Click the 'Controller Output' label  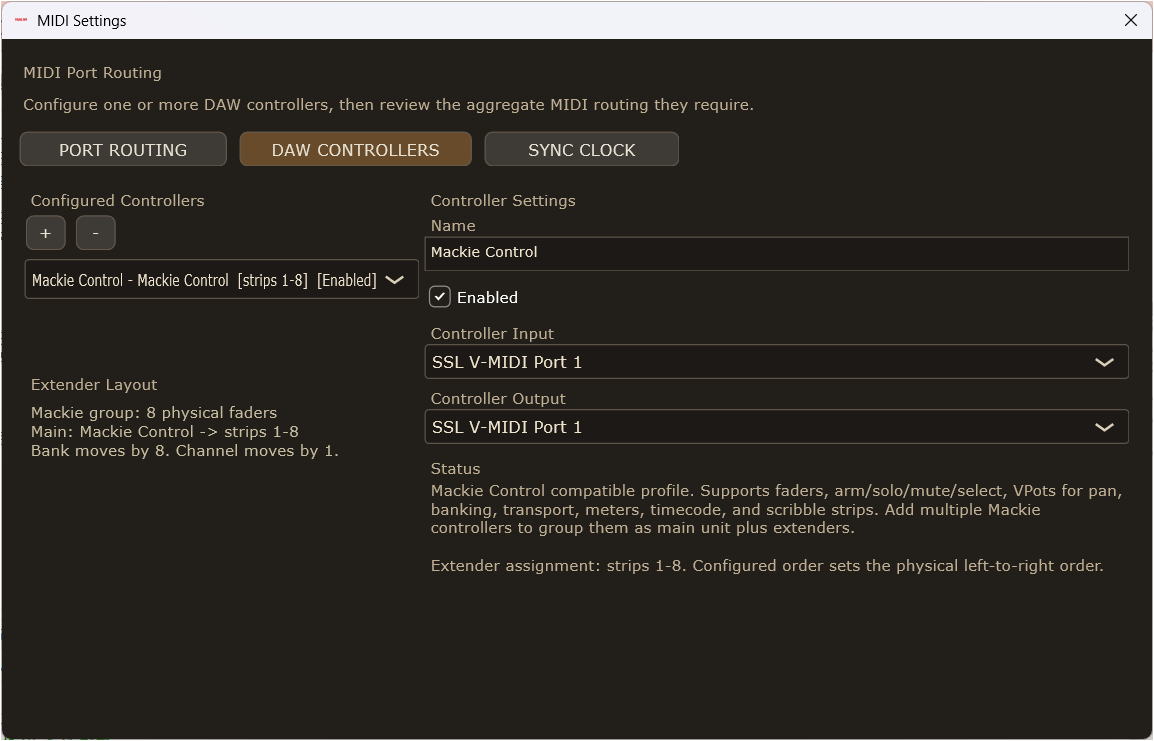[498, 399]
